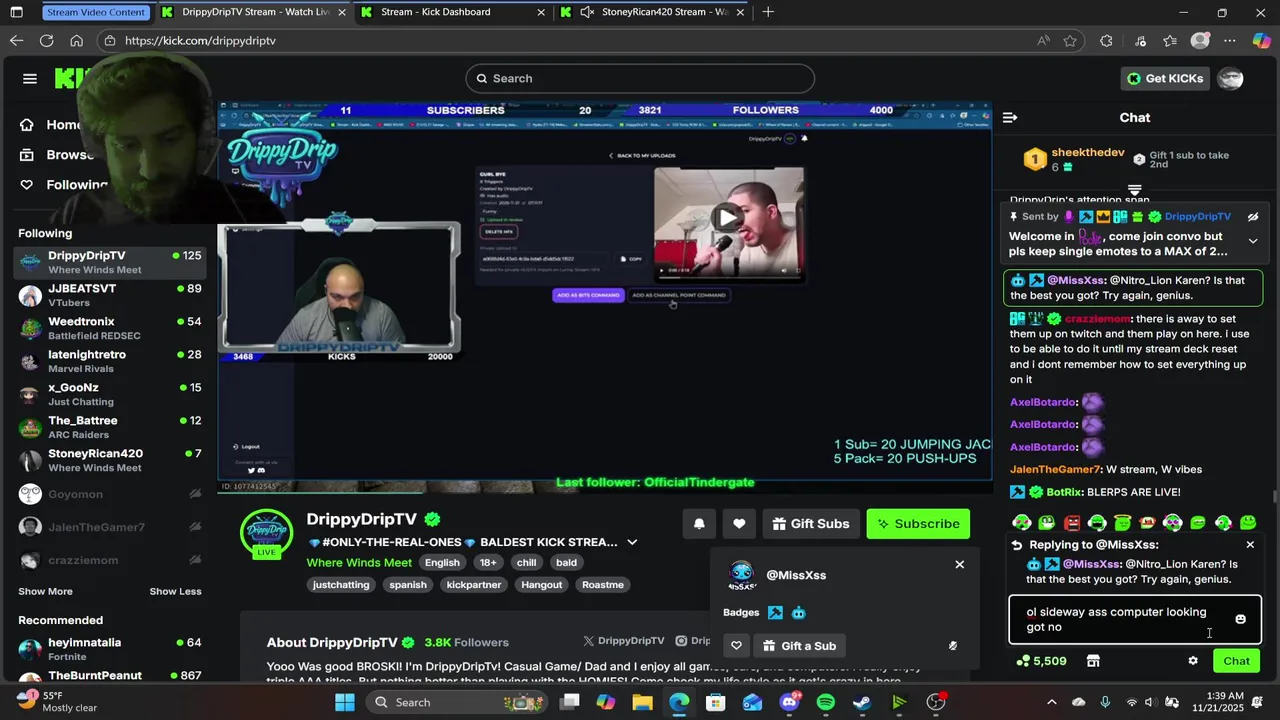The height and width of the screenshot is (720, 1280).
Task: Expand the pinned message chevron
Action: [x=1252, y=241]
